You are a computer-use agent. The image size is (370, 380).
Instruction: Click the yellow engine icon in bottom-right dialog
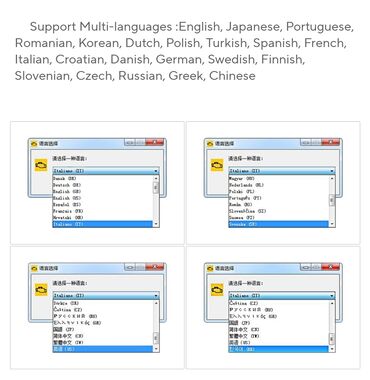(x=217, y=290)
